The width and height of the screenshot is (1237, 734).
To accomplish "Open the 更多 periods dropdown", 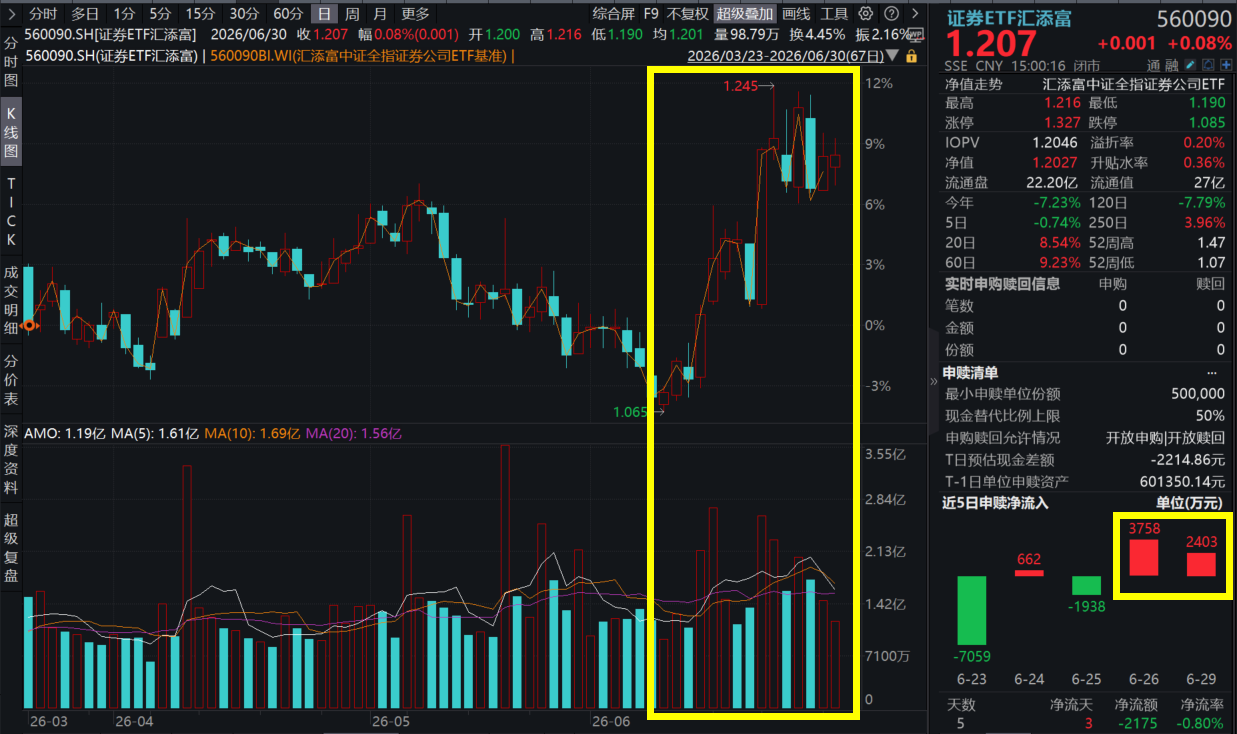I will click(415, 14).
